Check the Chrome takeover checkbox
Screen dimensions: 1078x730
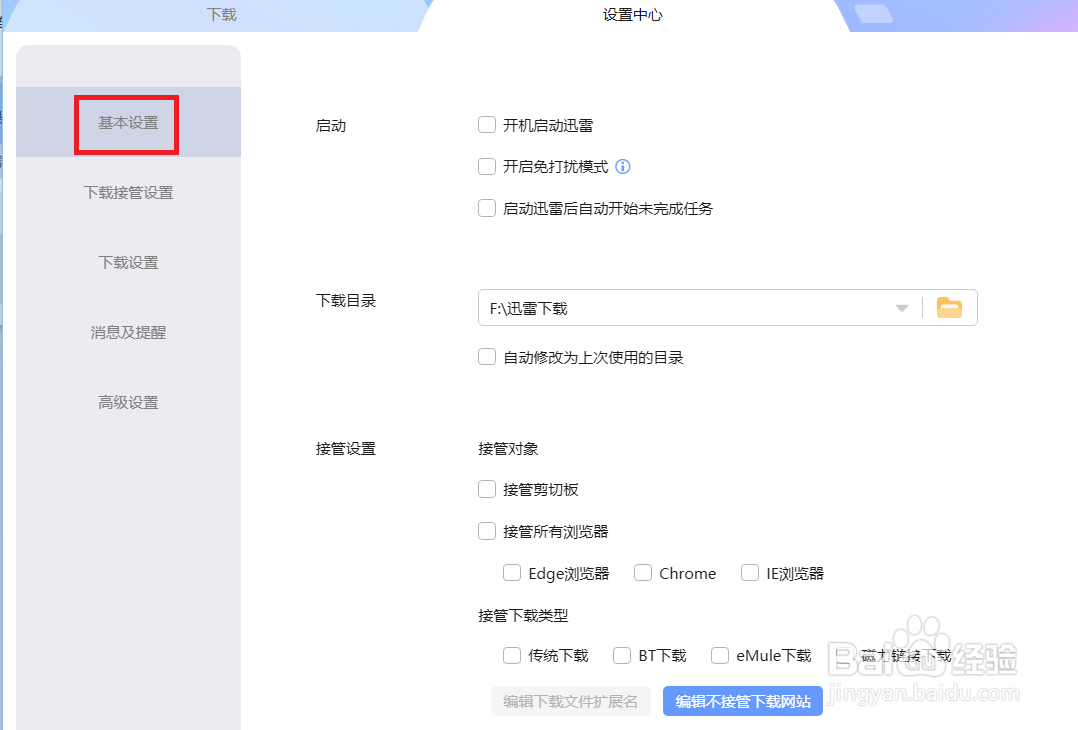pyautogui.click(x=642, y=572)
